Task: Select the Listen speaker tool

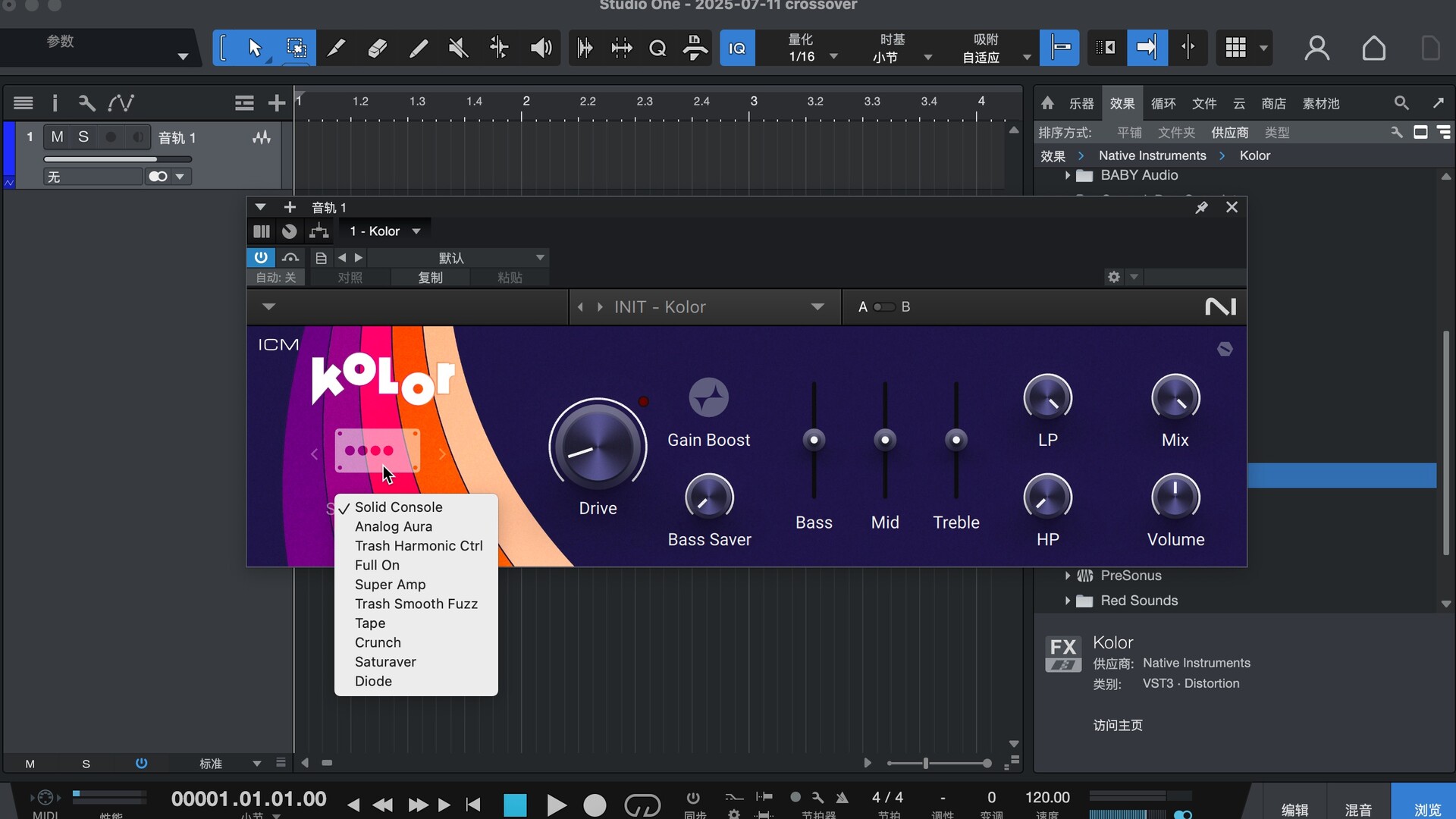Action: 540,49
